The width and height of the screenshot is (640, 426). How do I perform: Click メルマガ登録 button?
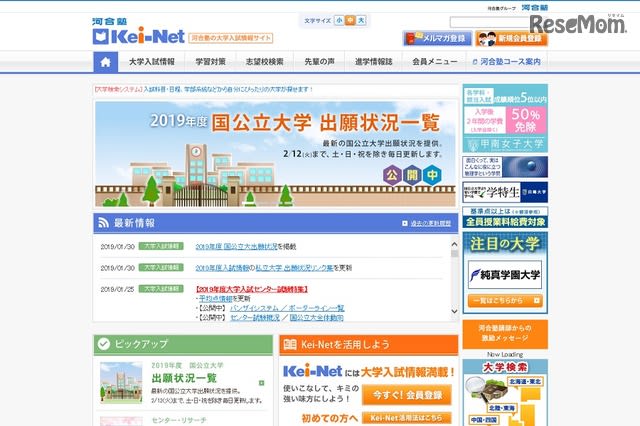pos(437,38)
